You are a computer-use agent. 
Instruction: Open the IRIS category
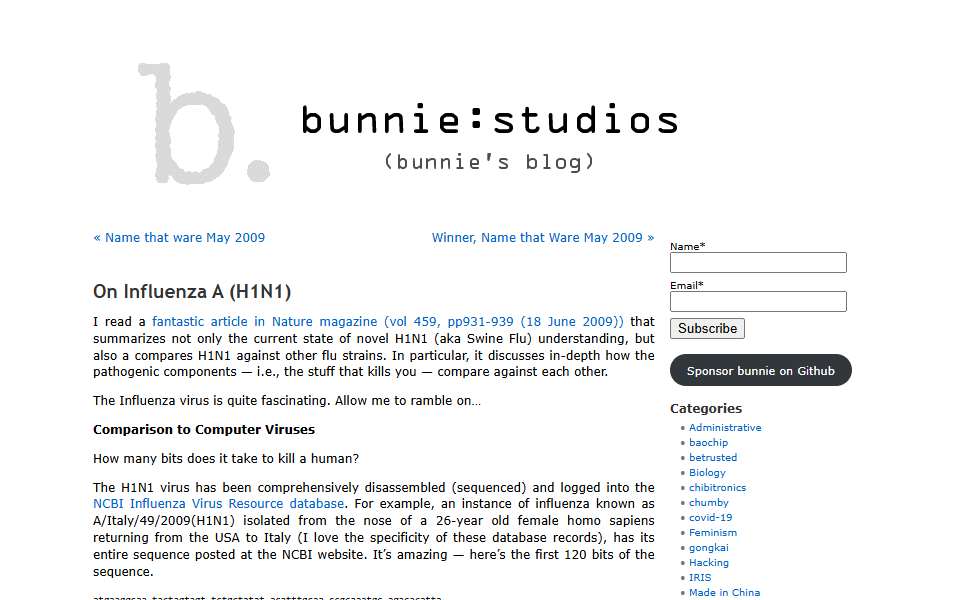point(700,577)
